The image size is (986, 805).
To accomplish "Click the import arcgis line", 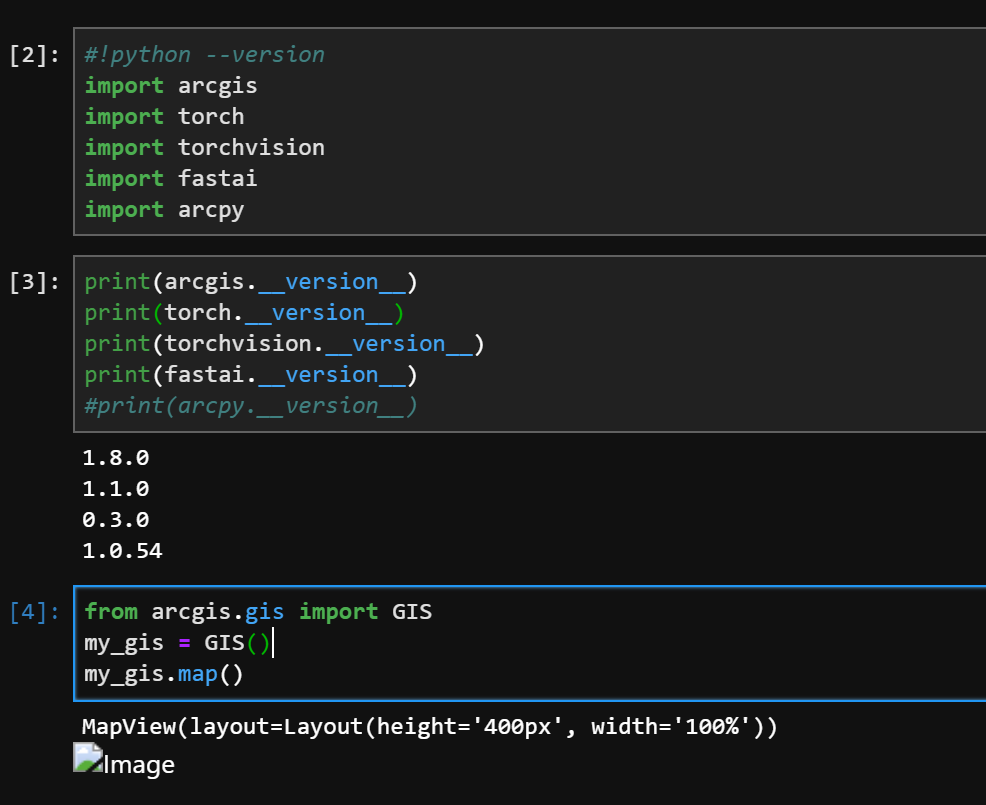I will pos(170,85).
